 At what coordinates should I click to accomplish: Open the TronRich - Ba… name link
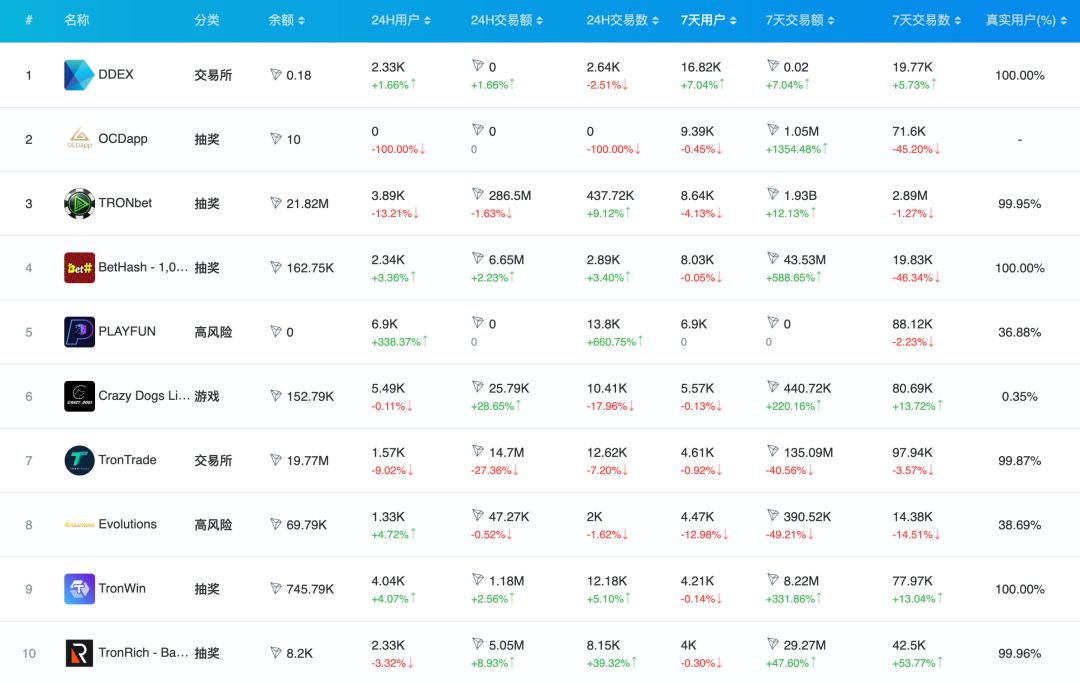click(x=143, y=652)
